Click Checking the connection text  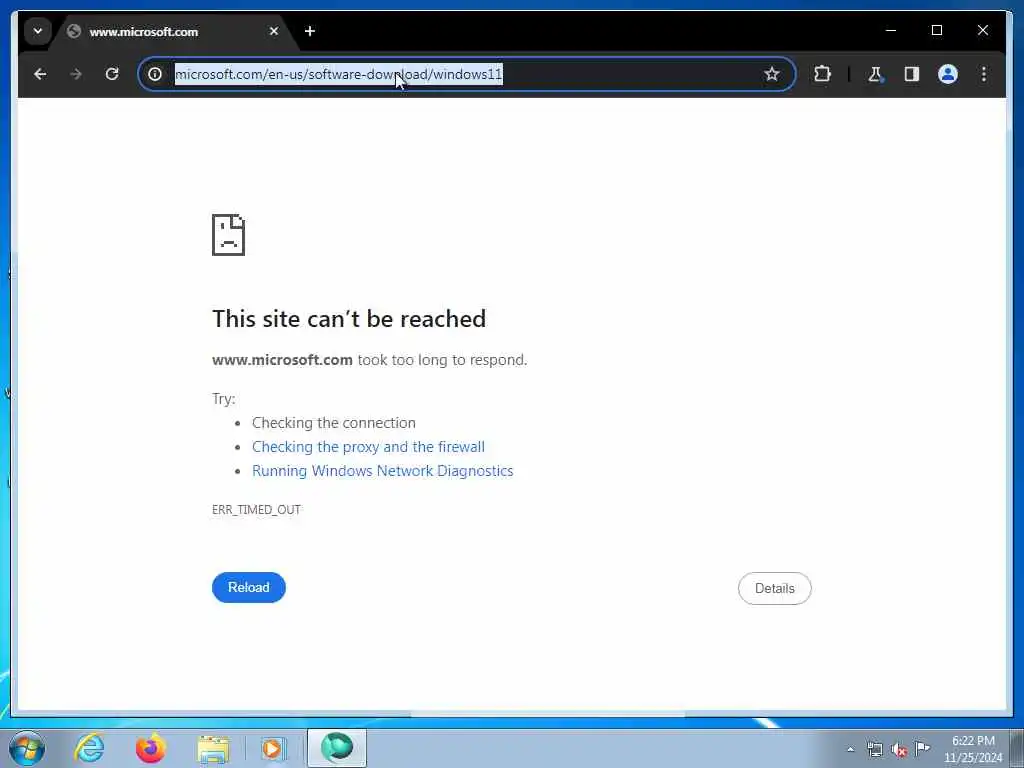pyautogui.click(x=334, y=423)
